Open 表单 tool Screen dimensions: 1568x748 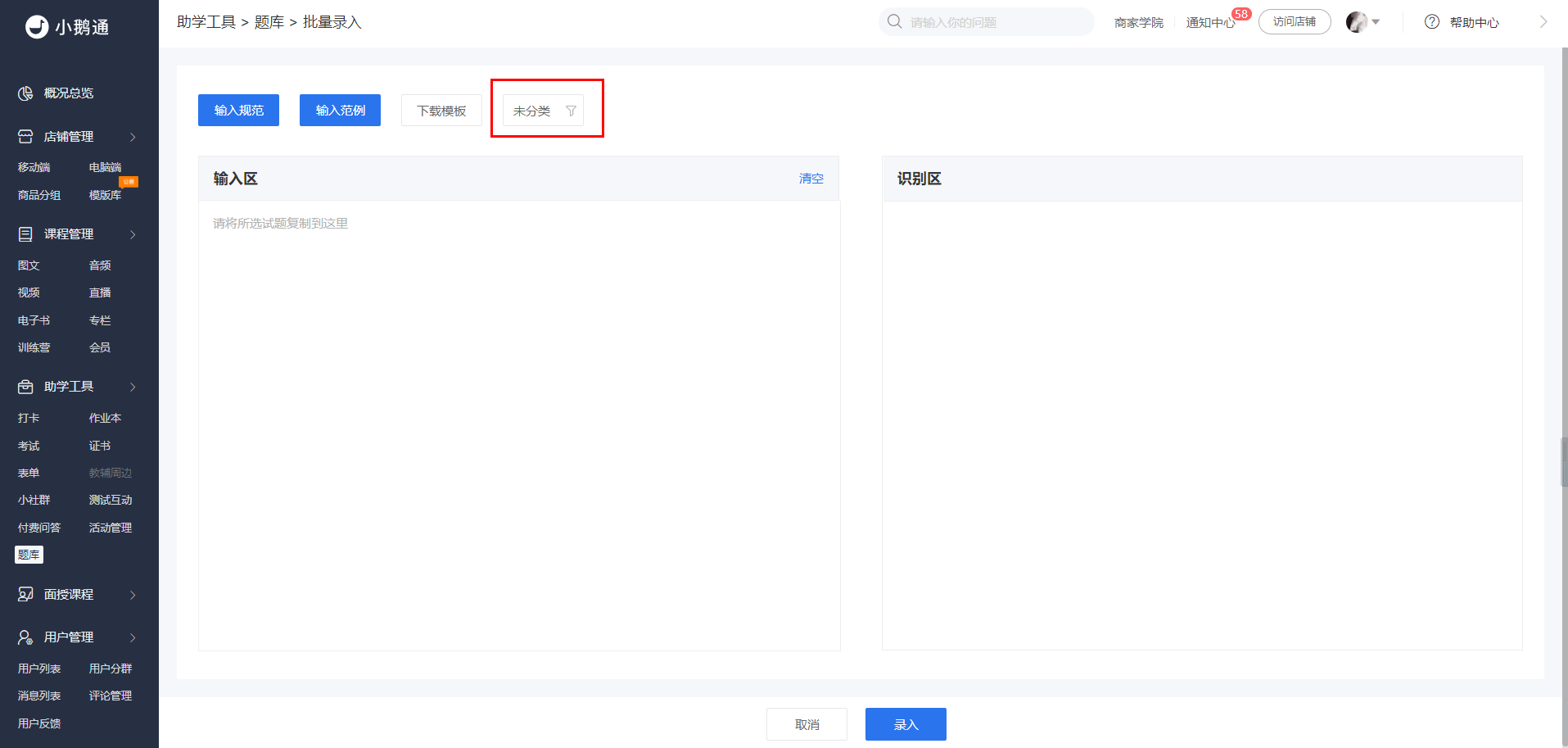coord(29,473)
